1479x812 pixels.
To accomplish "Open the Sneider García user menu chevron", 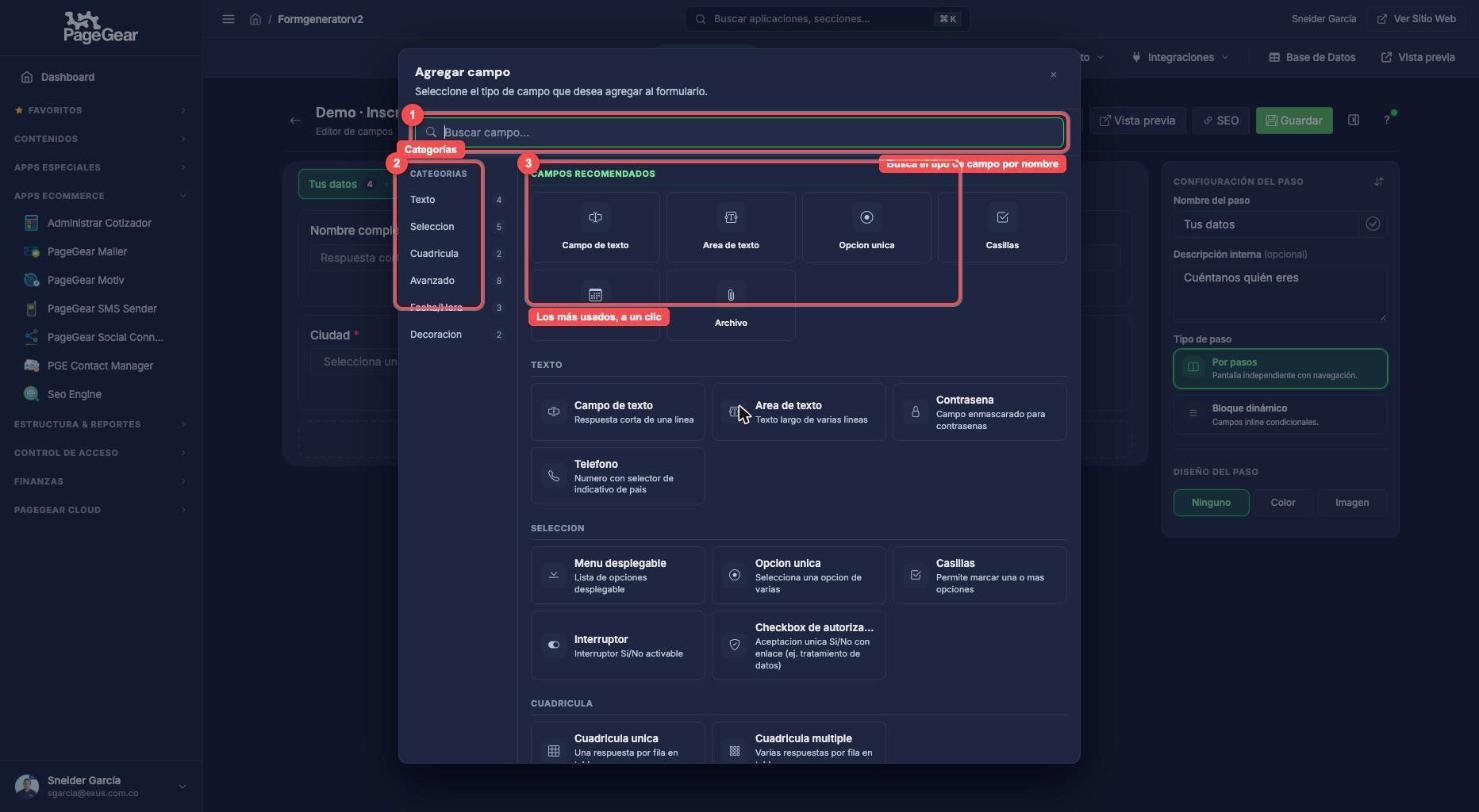I will [182, 787].
